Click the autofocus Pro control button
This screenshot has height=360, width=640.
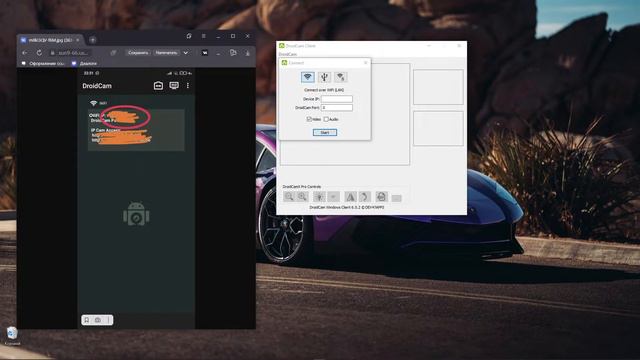pos(333,197)
